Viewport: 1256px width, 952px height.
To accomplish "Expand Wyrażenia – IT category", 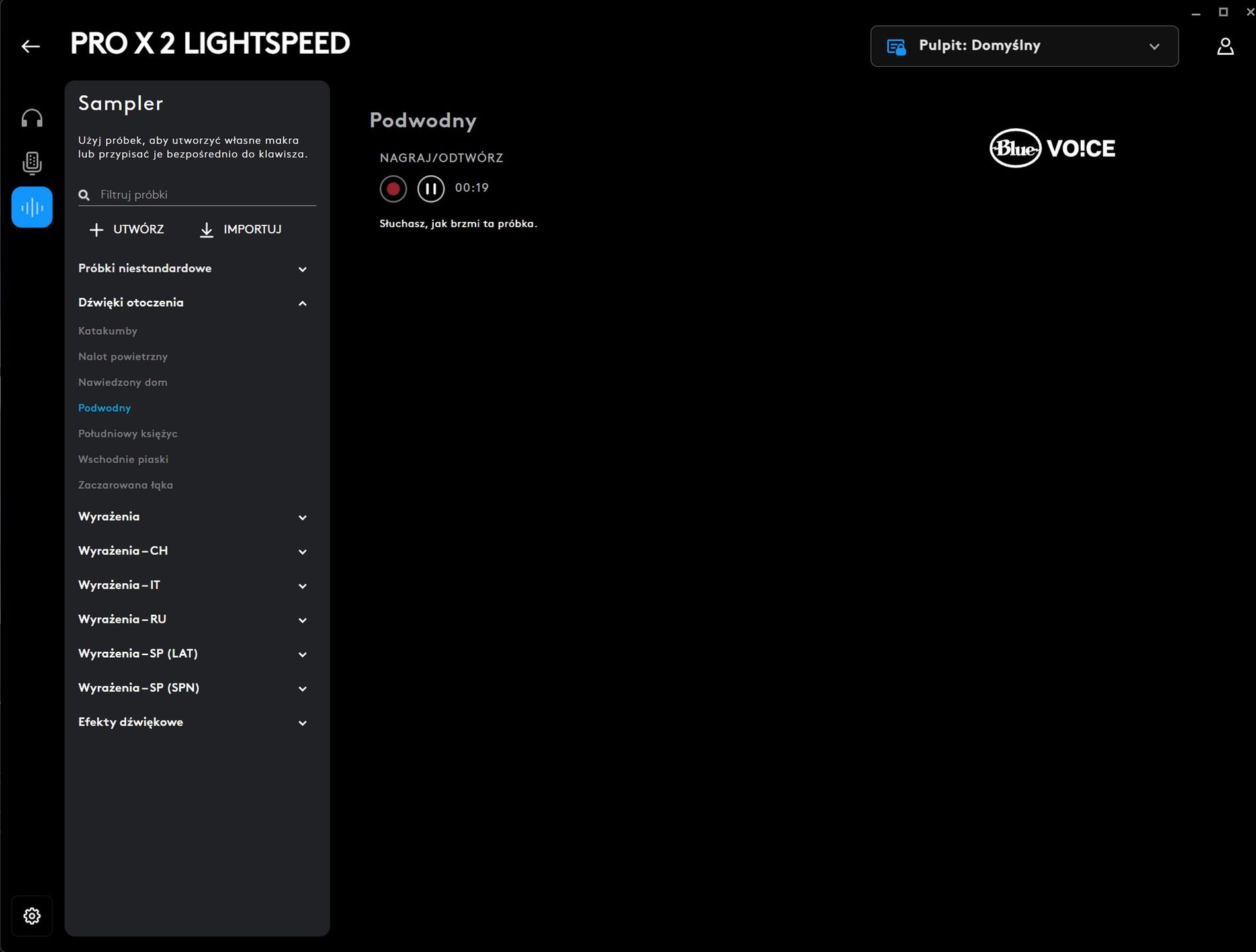I will tap(193, 586).
